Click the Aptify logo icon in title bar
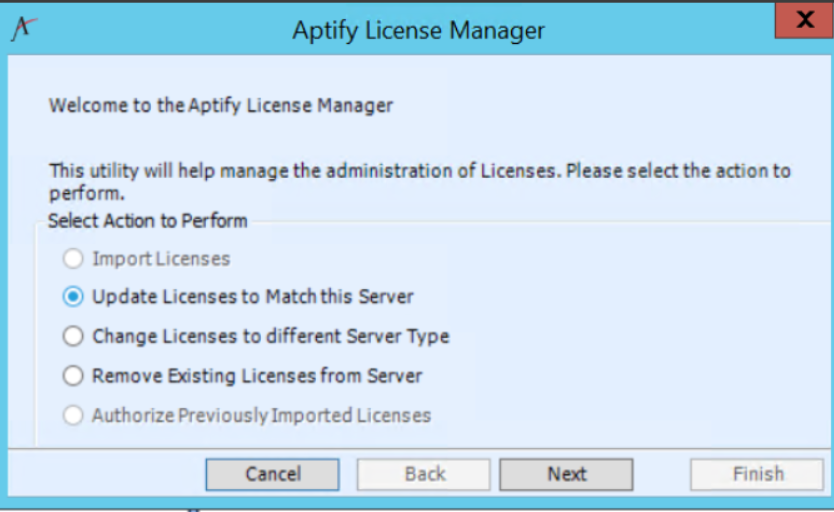The width and height of the screenshot is (834, 512). click(24, 28)
